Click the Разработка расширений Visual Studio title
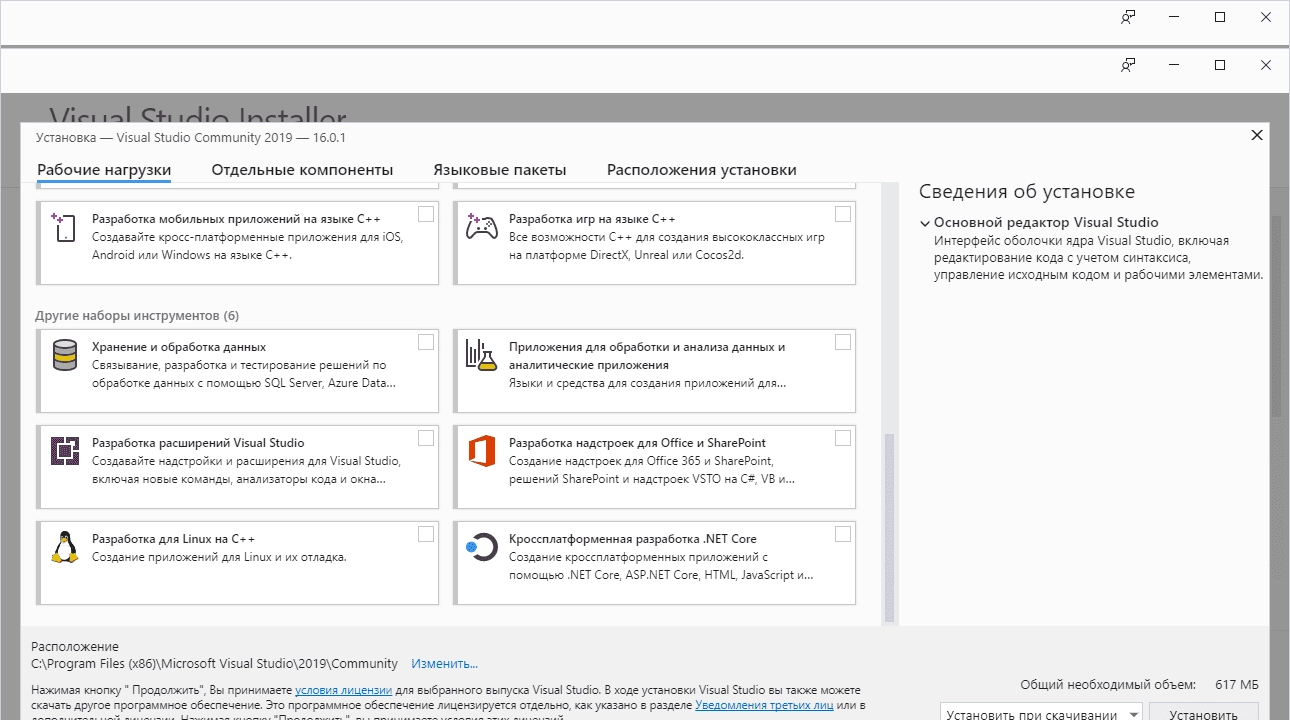 (x=198, y=443)
